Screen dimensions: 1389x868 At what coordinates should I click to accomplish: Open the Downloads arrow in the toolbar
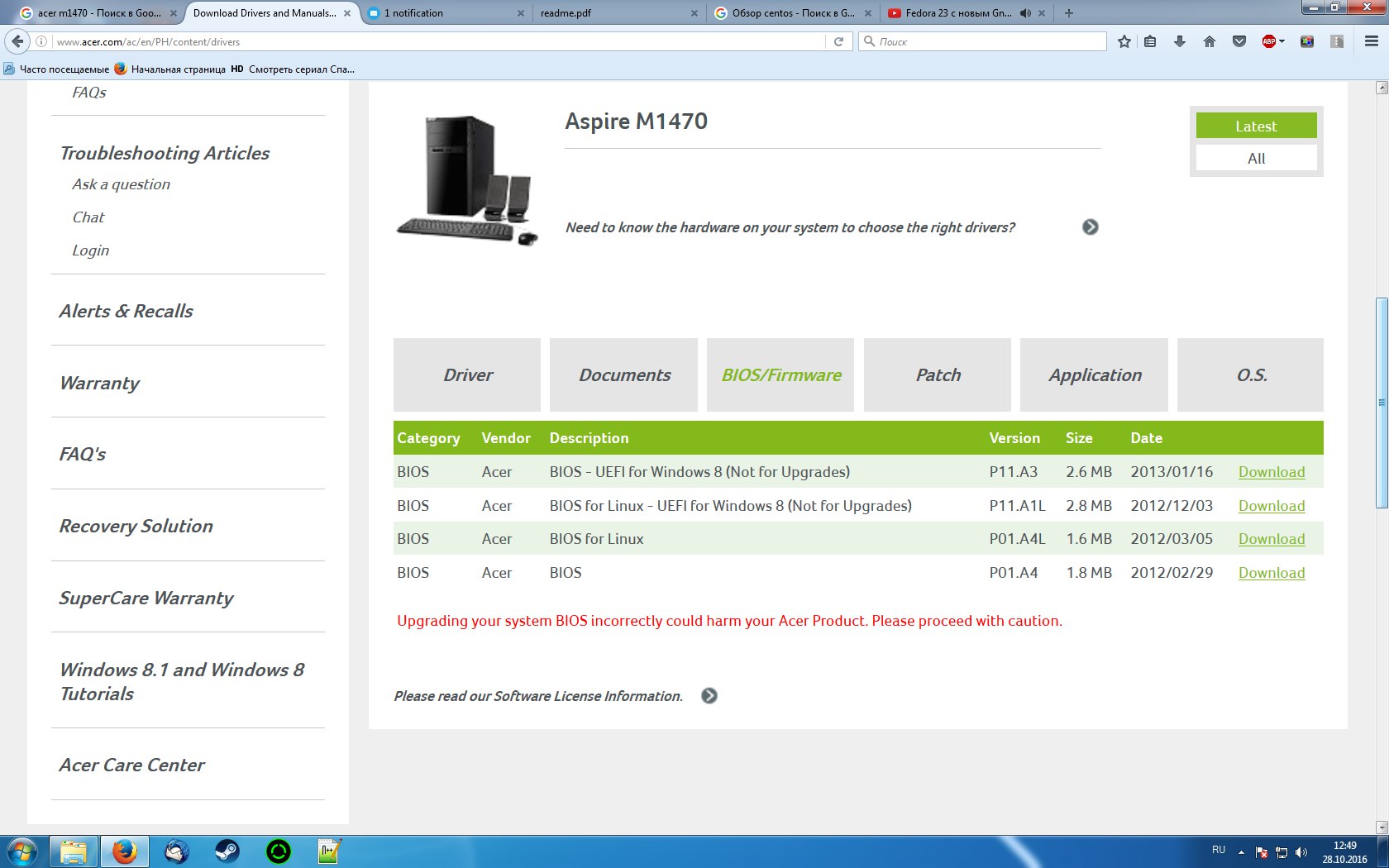click(1180, 41)
